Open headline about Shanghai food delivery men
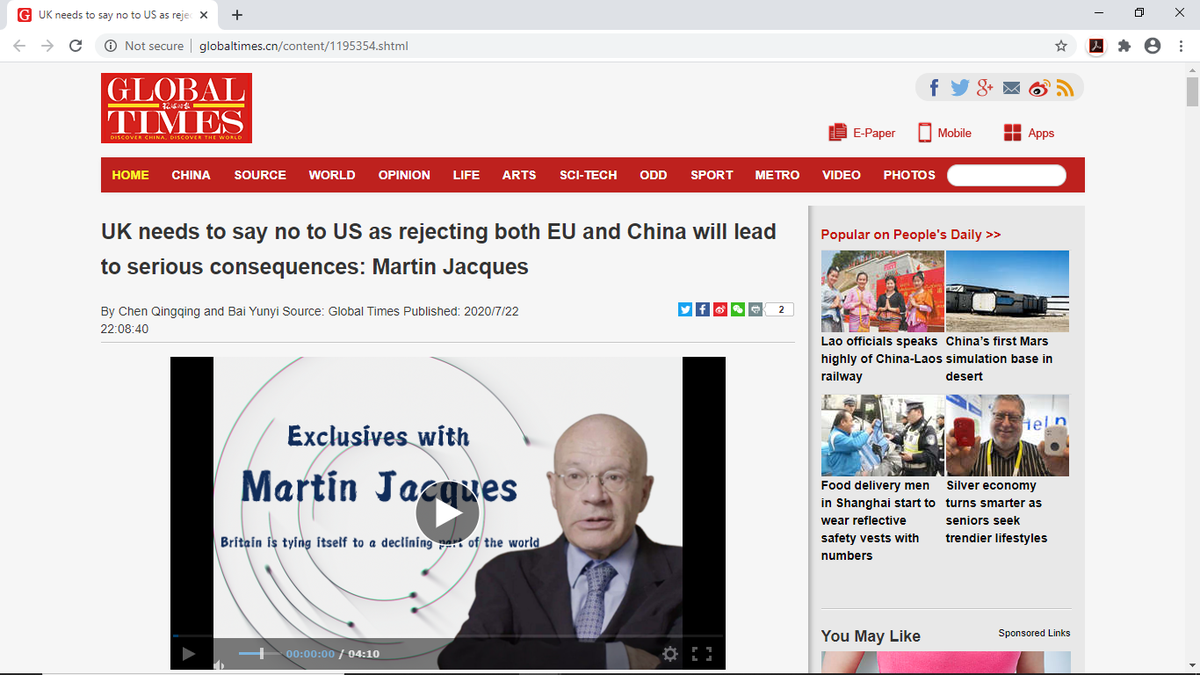Image resolution: width=1200 pixels, height=675 pixels. click(878, 520)
